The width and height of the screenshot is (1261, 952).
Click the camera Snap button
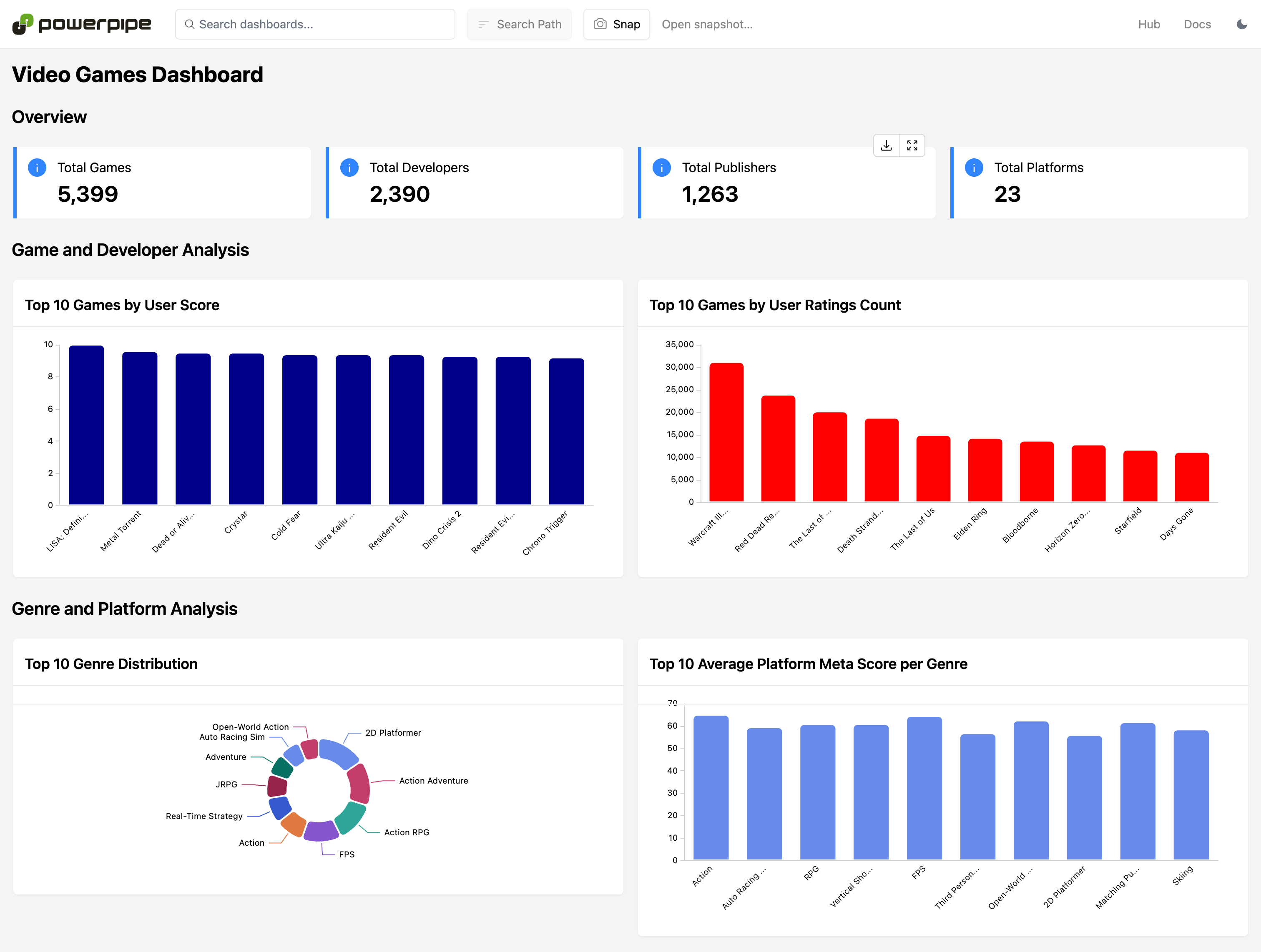616,24
